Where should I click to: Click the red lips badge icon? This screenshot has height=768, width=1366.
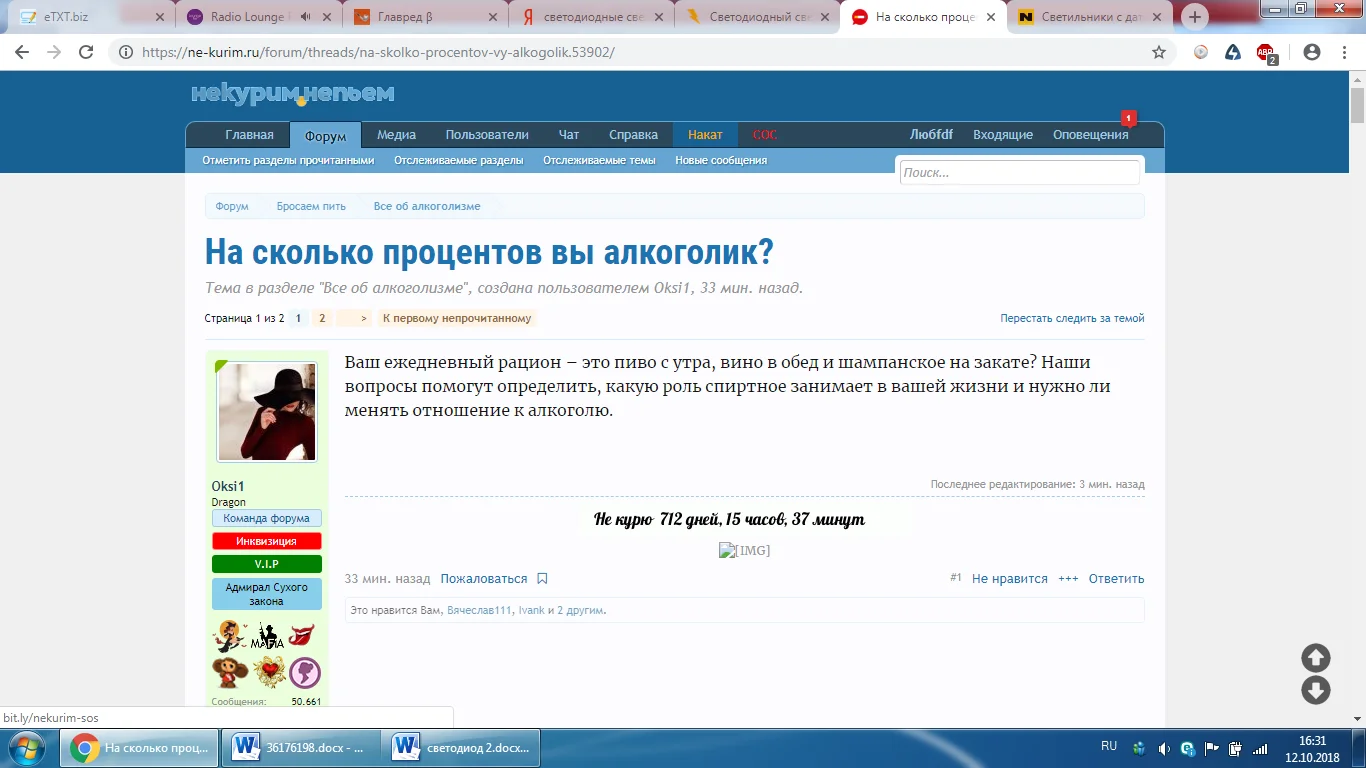click(302, 636)
